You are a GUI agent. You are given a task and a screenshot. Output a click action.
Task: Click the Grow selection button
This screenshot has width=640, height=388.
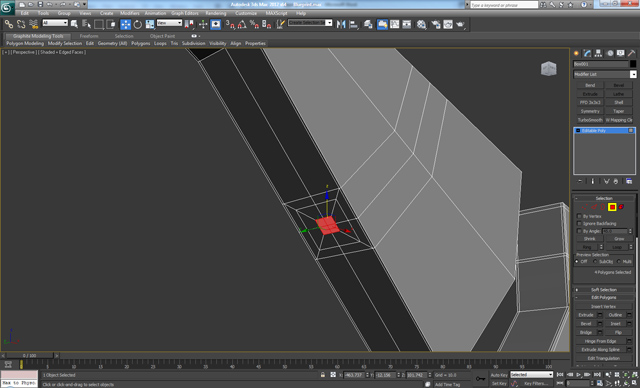coord(619,239)
